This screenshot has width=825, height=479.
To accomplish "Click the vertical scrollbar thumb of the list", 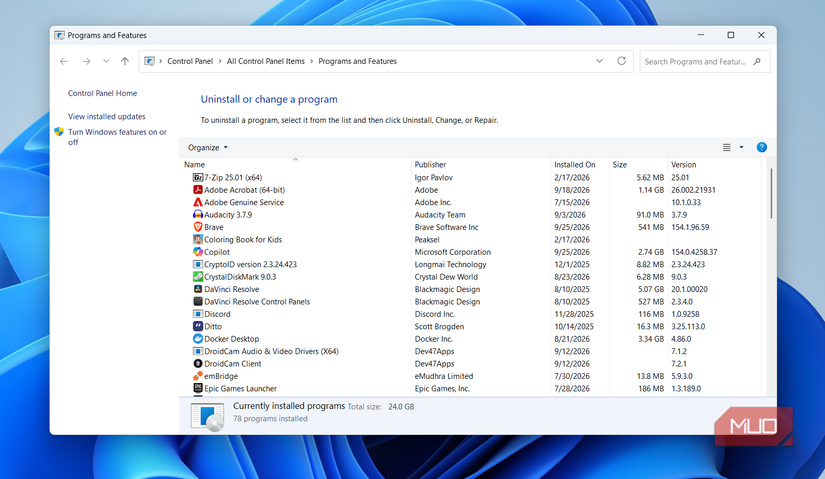I will click(x=771, y=193).
